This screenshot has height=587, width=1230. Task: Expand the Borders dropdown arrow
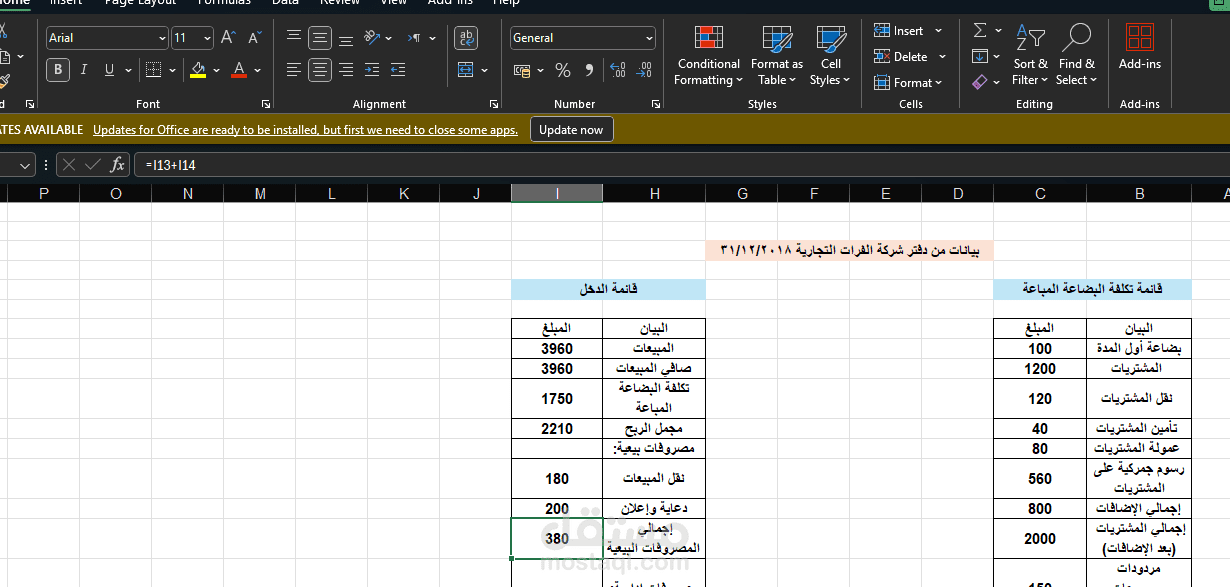[x=172, y=70]
